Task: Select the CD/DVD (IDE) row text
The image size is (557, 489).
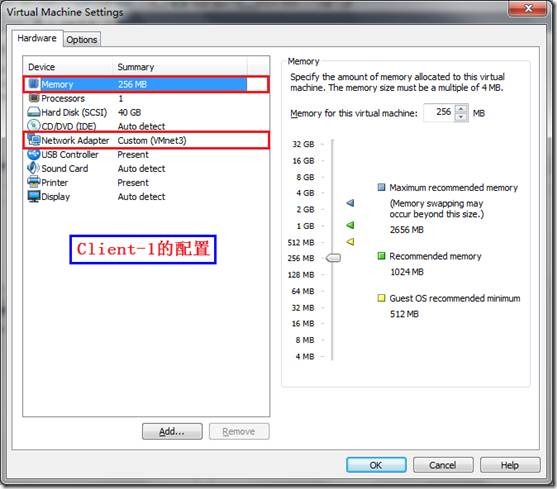Action: click(69, 126)
